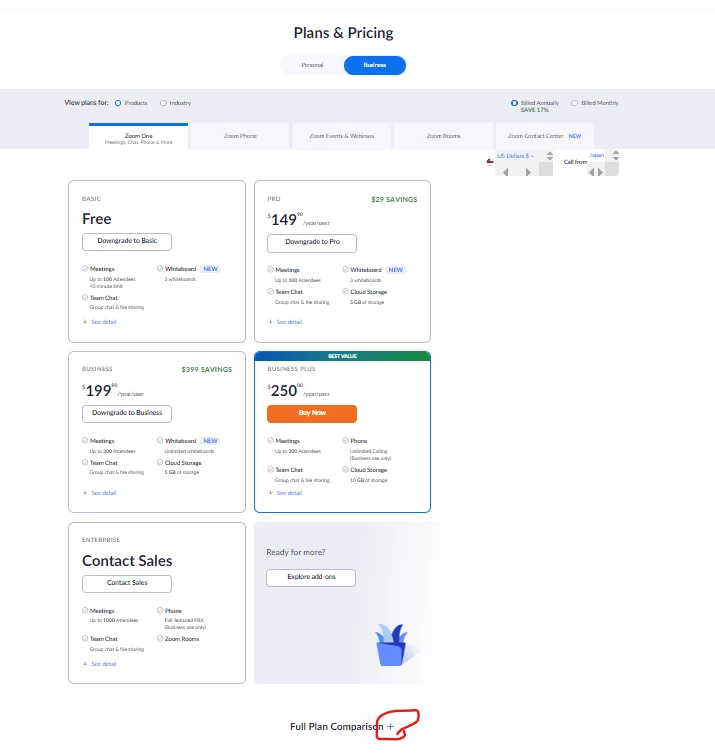The image size is (715, 756).
Task: Click the $149 Pro plan price
Action: (285, 220)
